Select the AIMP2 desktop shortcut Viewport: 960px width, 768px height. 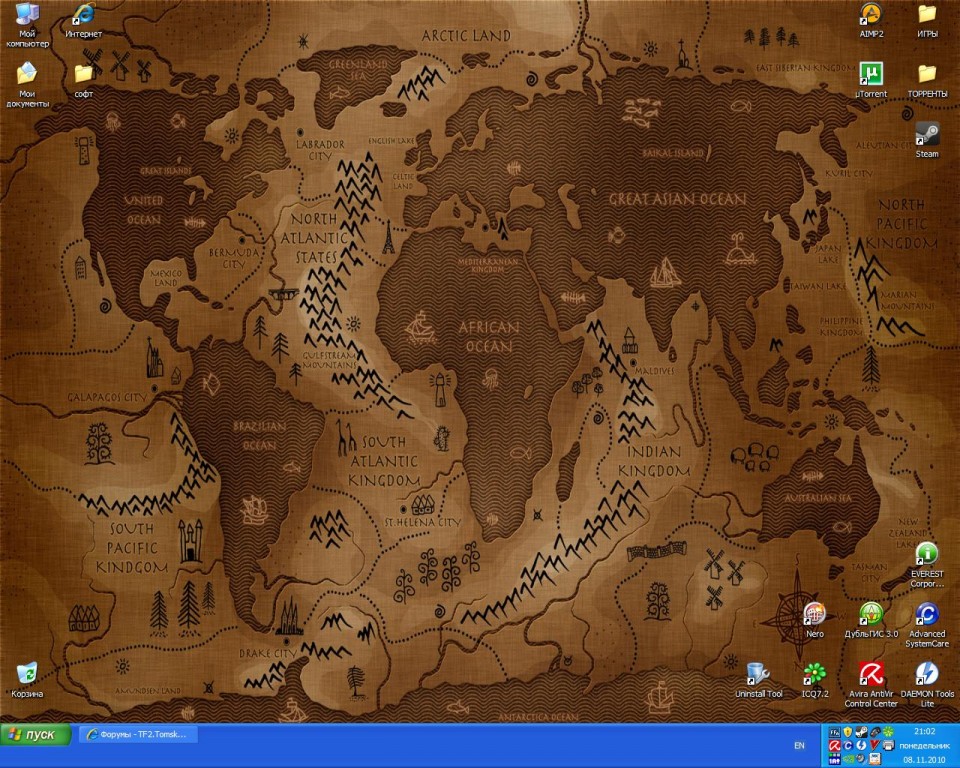coord(871,21)
